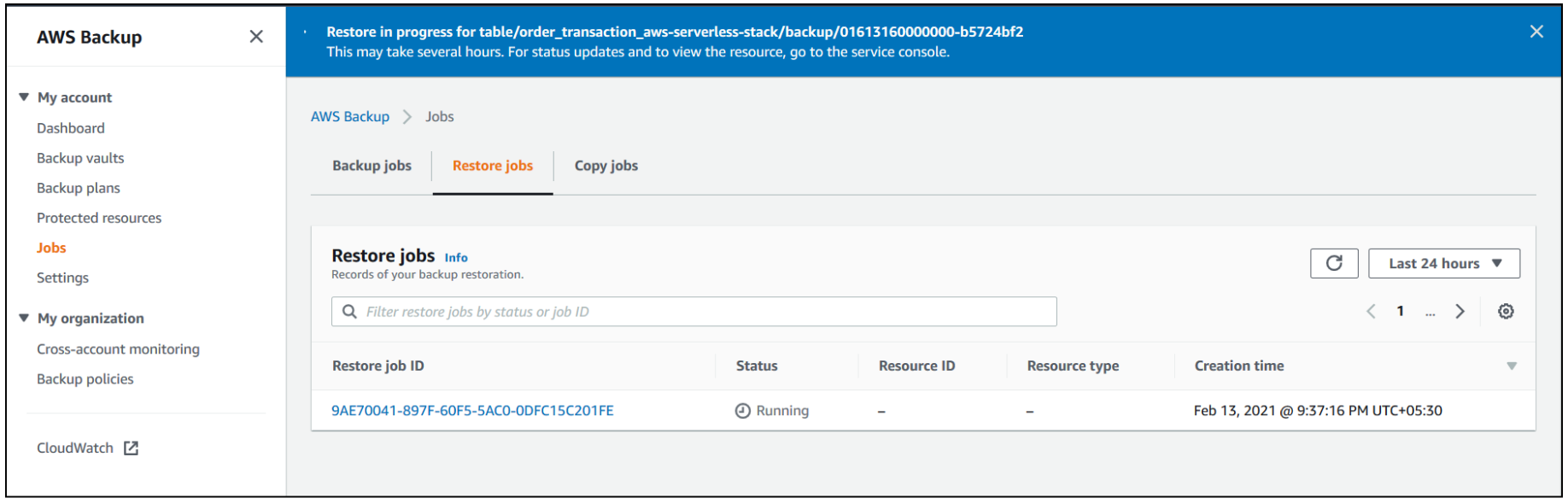Click the Feb 13, 2021 creation time cell

1318,411
